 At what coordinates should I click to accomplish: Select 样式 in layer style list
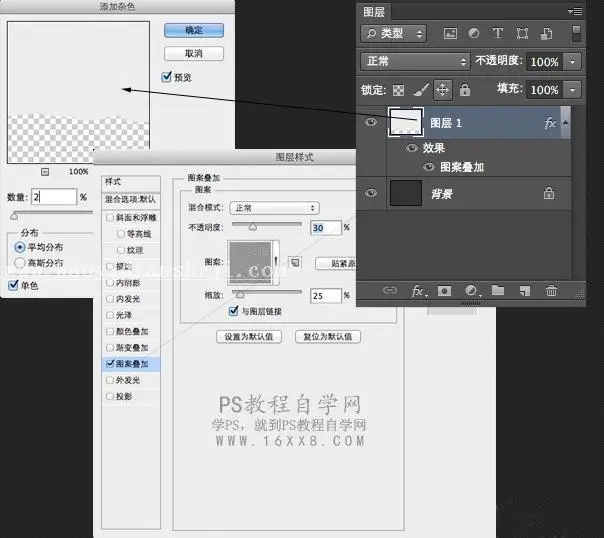coord(131,182)
